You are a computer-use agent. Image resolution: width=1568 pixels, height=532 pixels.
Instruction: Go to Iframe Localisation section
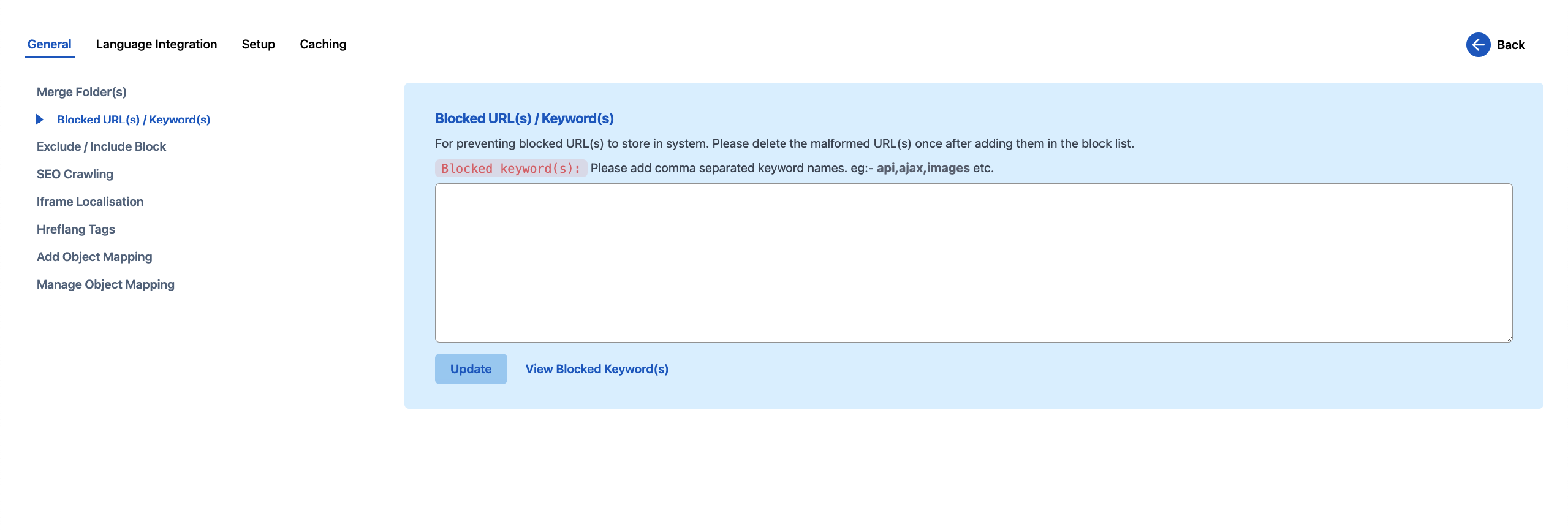coord(90,202)
